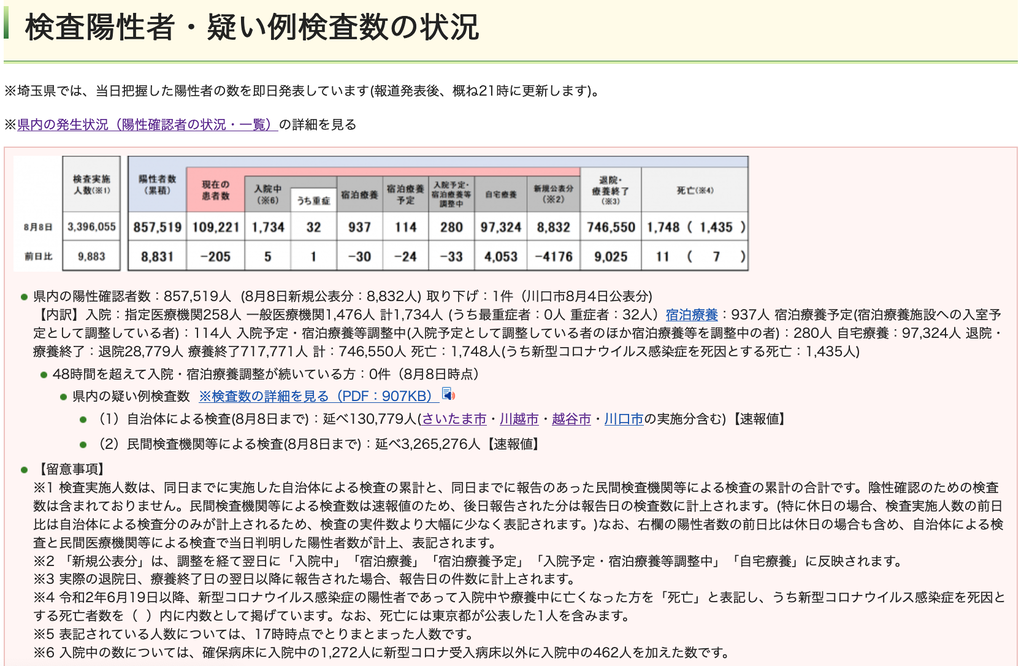Click the 9,025 table cell
Viewport: 1024px width, 666px height.
pos(611,257)
